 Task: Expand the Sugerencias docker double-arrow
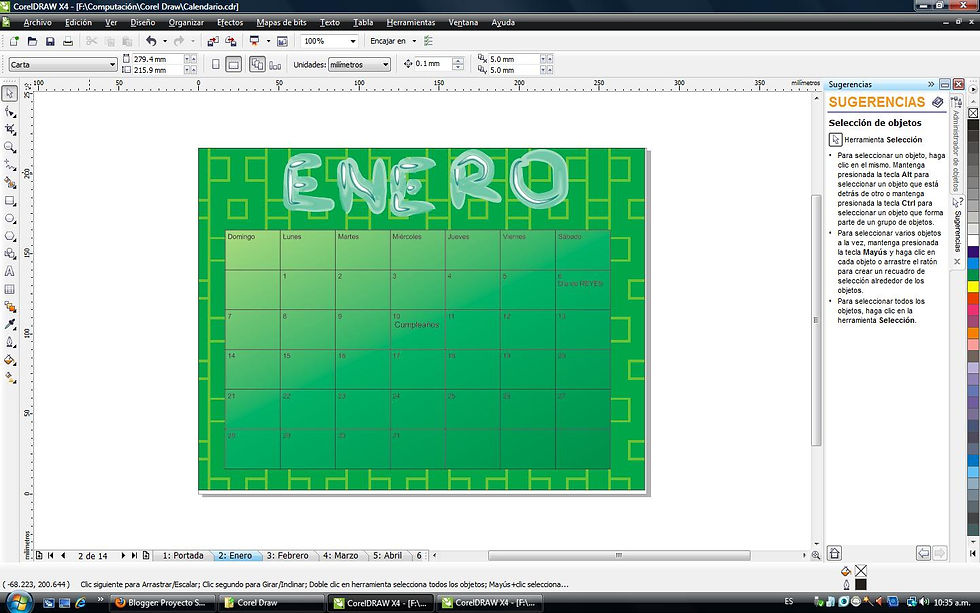click(x=931, y=84)
